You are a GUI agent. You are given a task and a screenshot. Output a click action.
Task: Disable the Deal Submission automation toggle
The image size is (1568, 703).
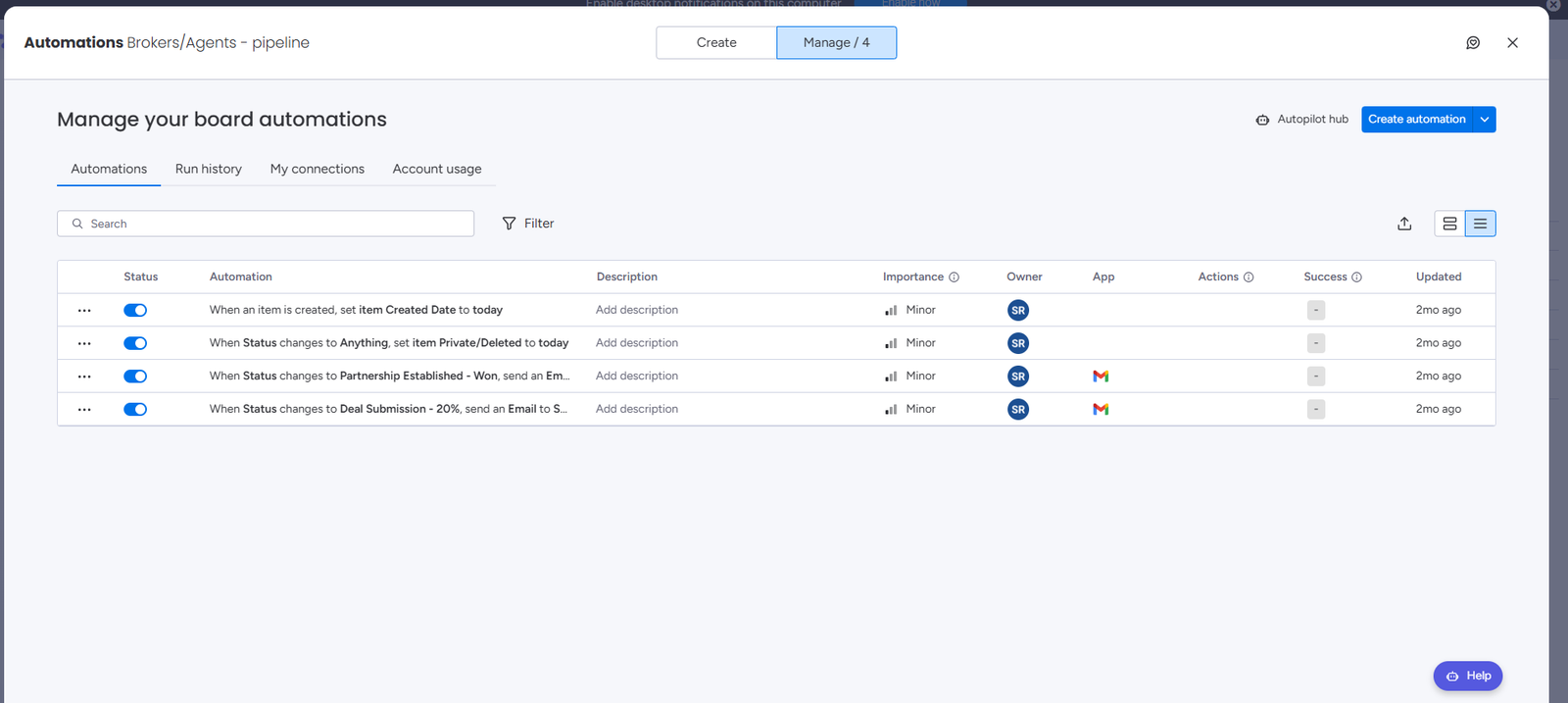[135, 409]
